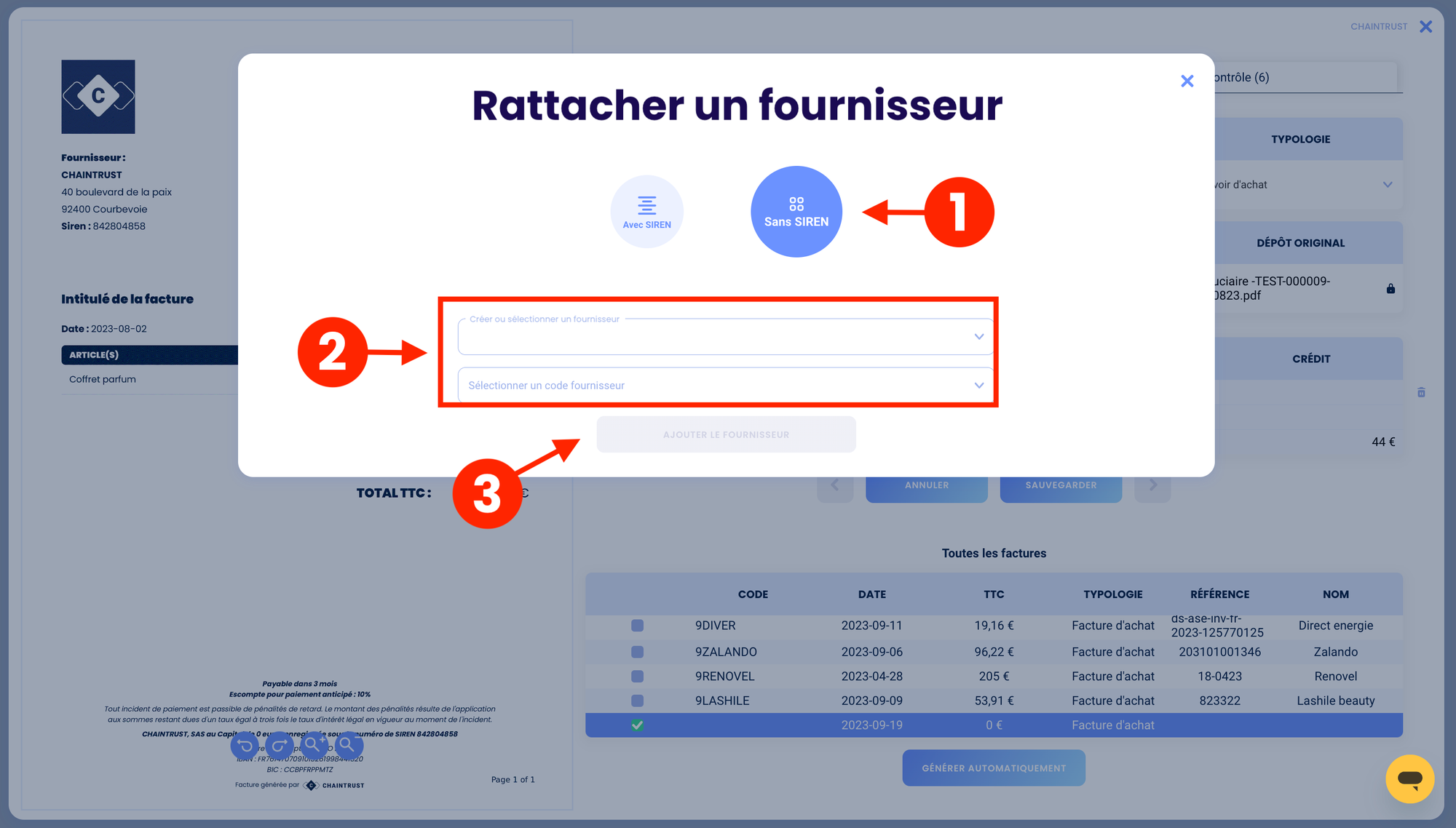Sort the table by DATE column header
The height and width of the screenshot is (828, 1456).
point(872,594)
